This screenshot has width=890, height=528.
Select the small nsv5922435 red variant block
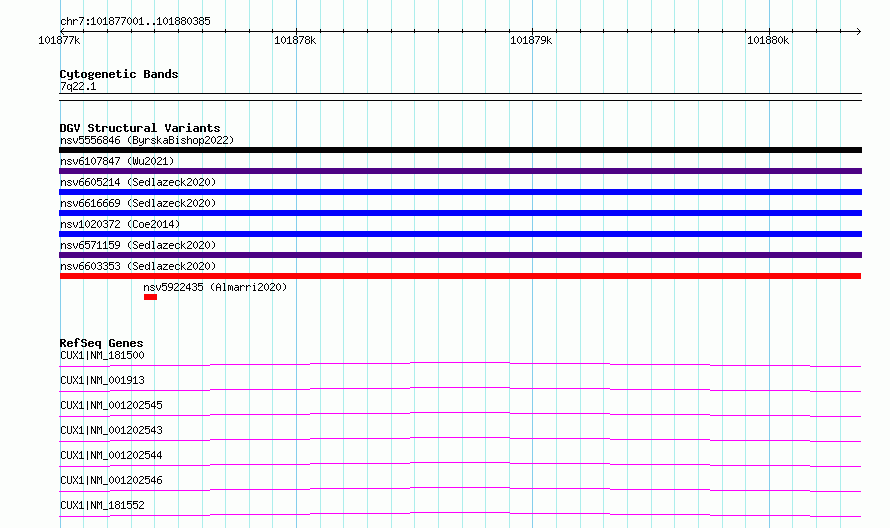point(150,297)
